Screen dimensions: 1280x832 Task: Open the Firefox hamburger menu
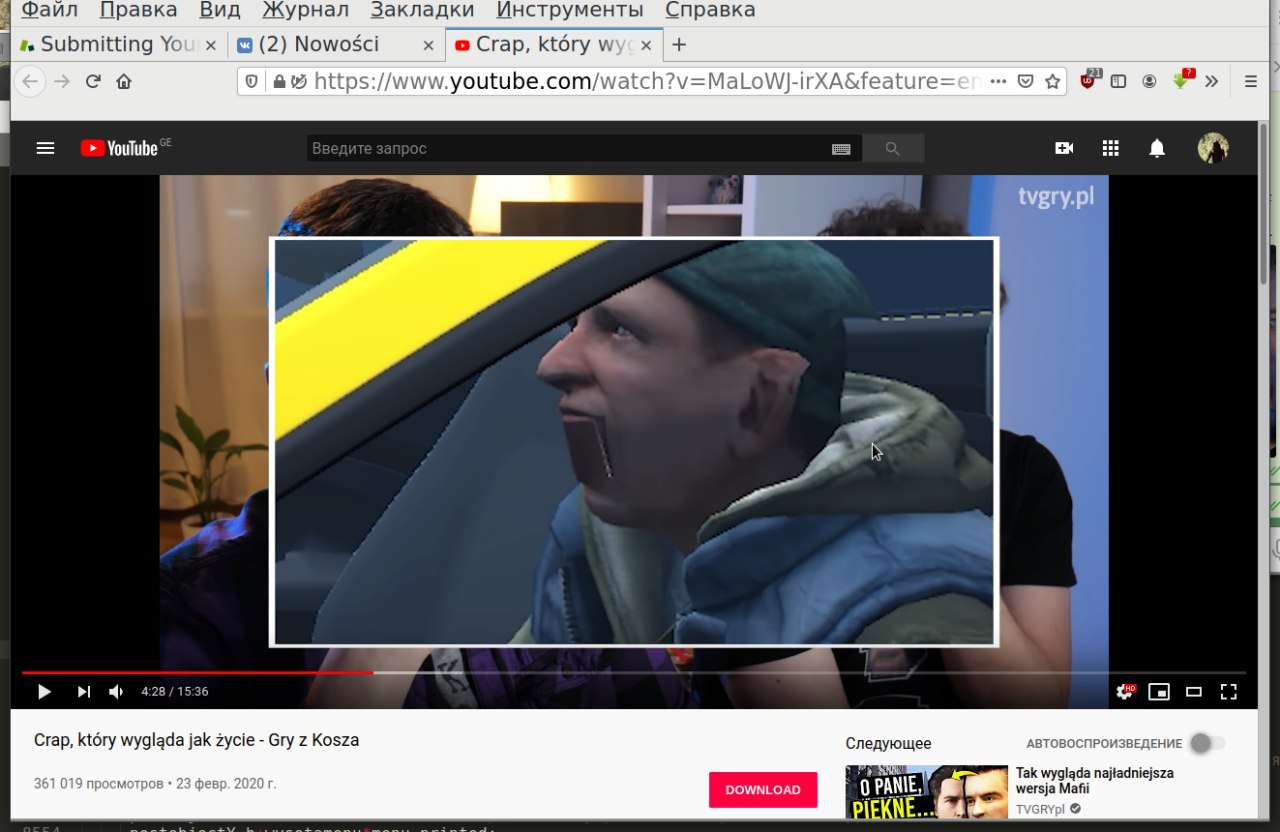(x=1251, y=81)
